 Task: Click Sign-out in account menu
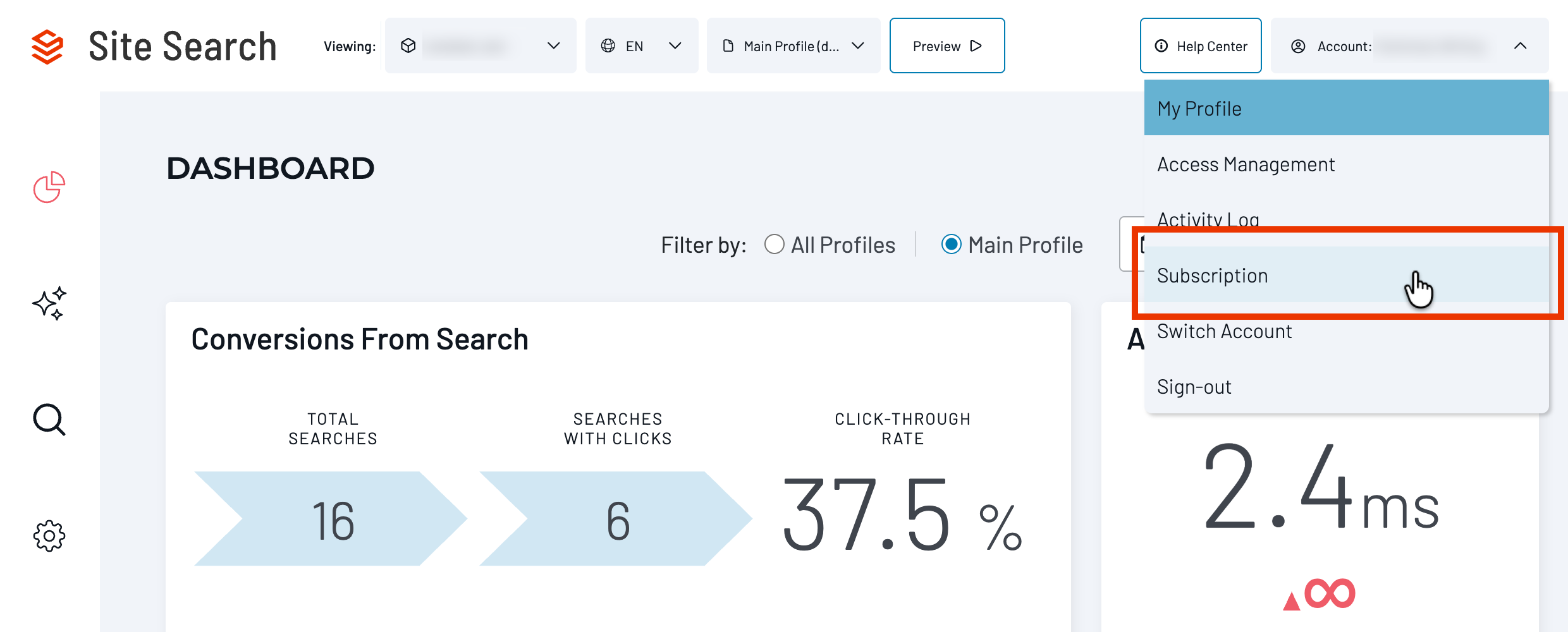(1347, 387)
